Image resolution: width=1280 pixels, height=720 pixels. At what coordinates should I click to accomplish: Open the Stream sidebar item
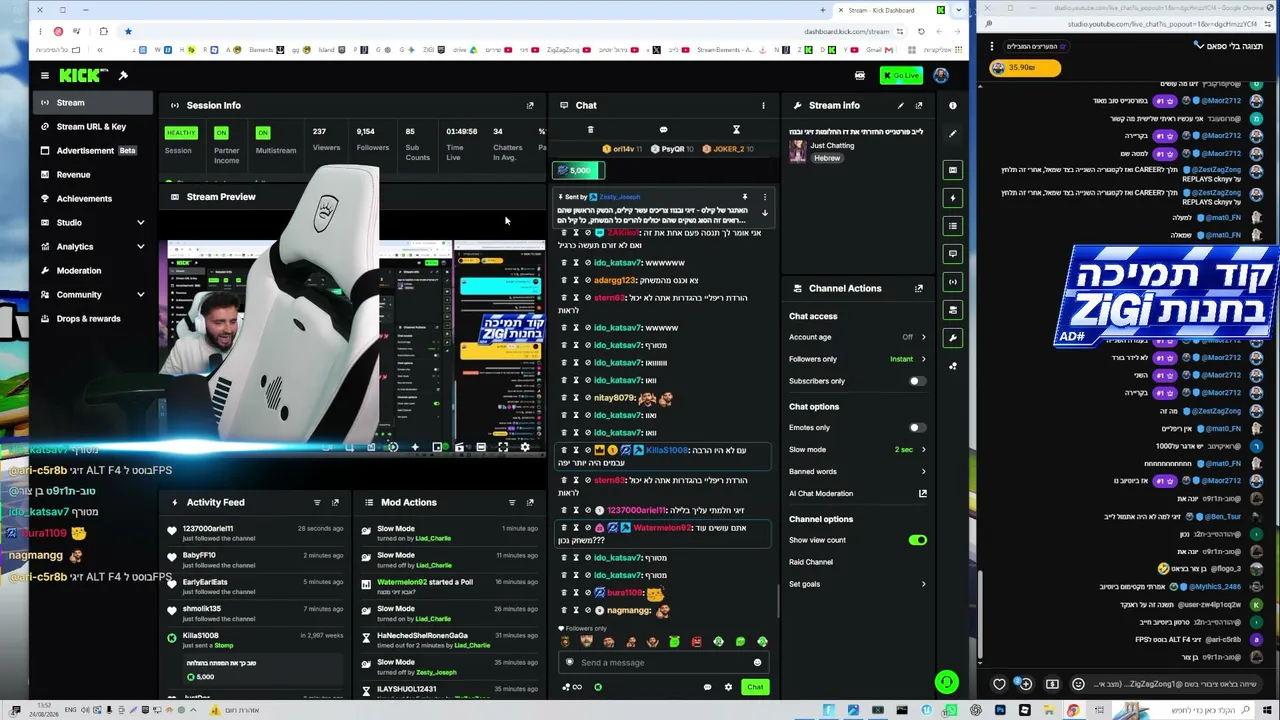[94, 102]
